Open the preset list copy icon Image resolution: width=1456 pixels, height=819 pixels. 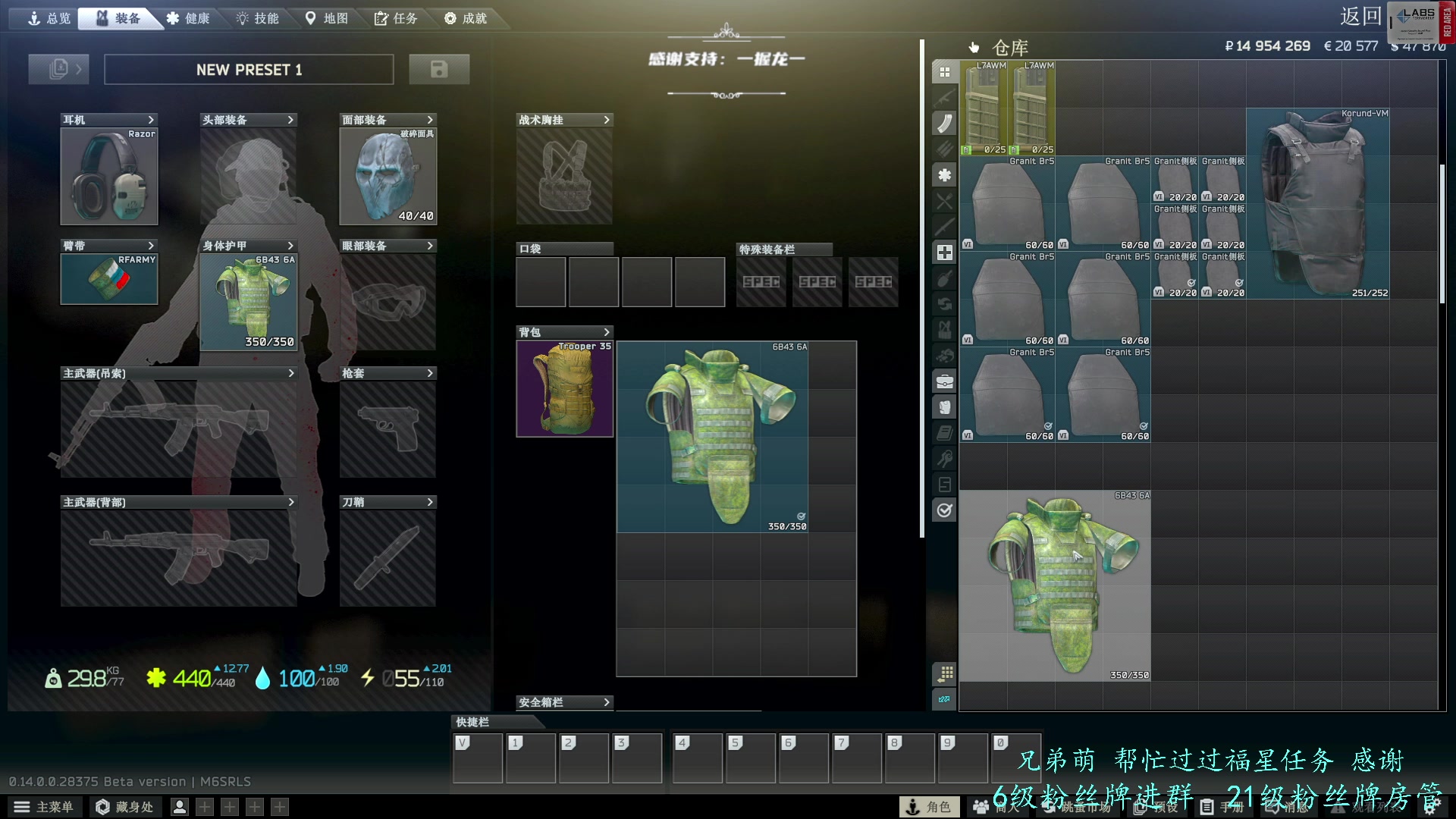[58, 69]
